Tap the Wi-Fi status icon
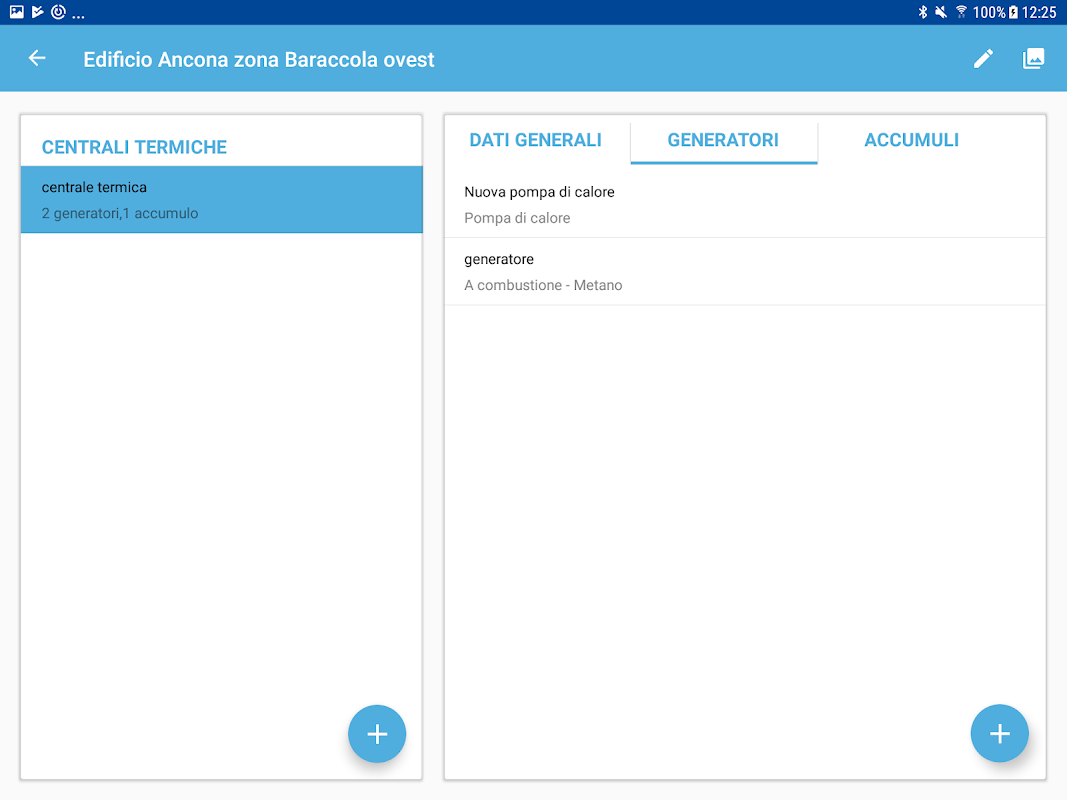This screenshot has height=800, width=1067. 961,12
